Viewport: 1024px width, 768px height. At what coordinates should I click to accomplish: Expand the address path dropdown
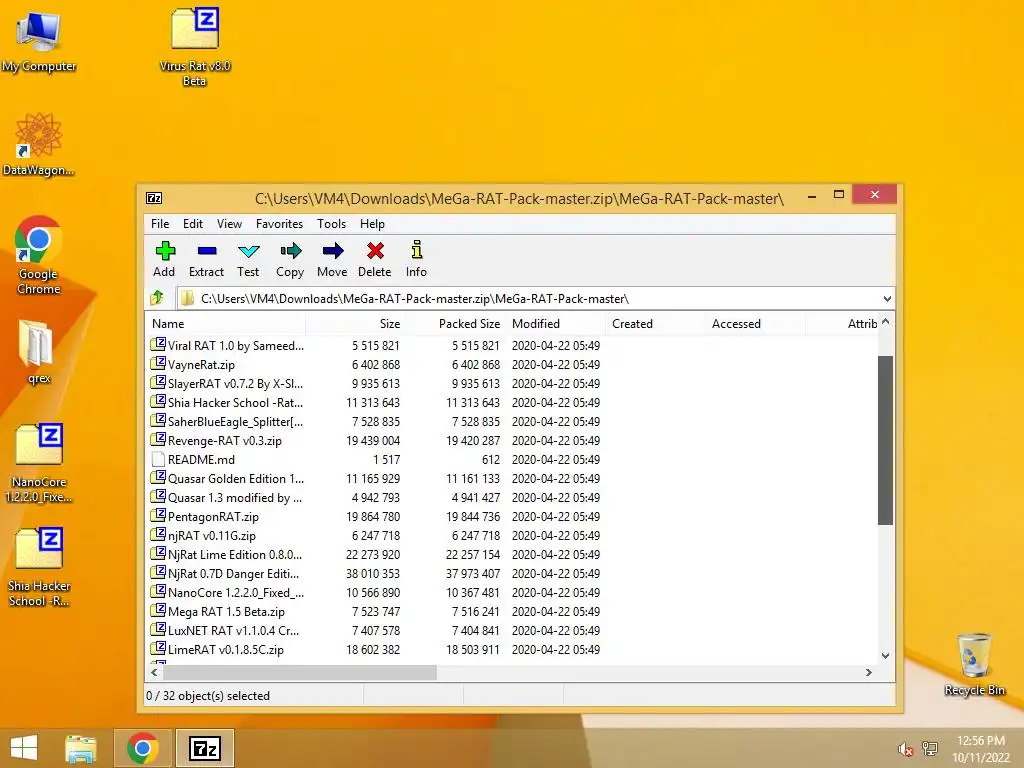887,298
